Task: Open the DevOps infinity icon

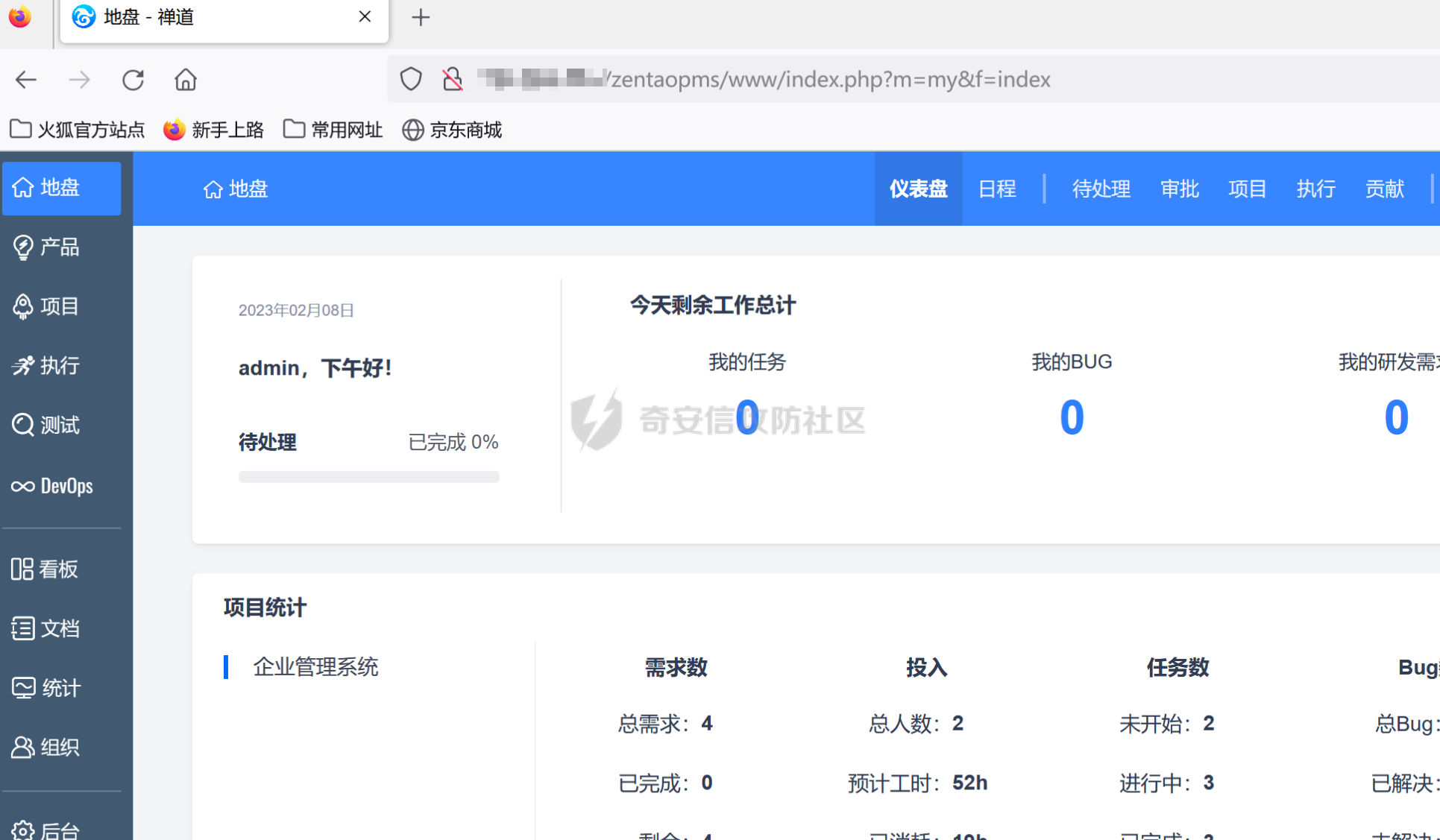Action: 23,486
